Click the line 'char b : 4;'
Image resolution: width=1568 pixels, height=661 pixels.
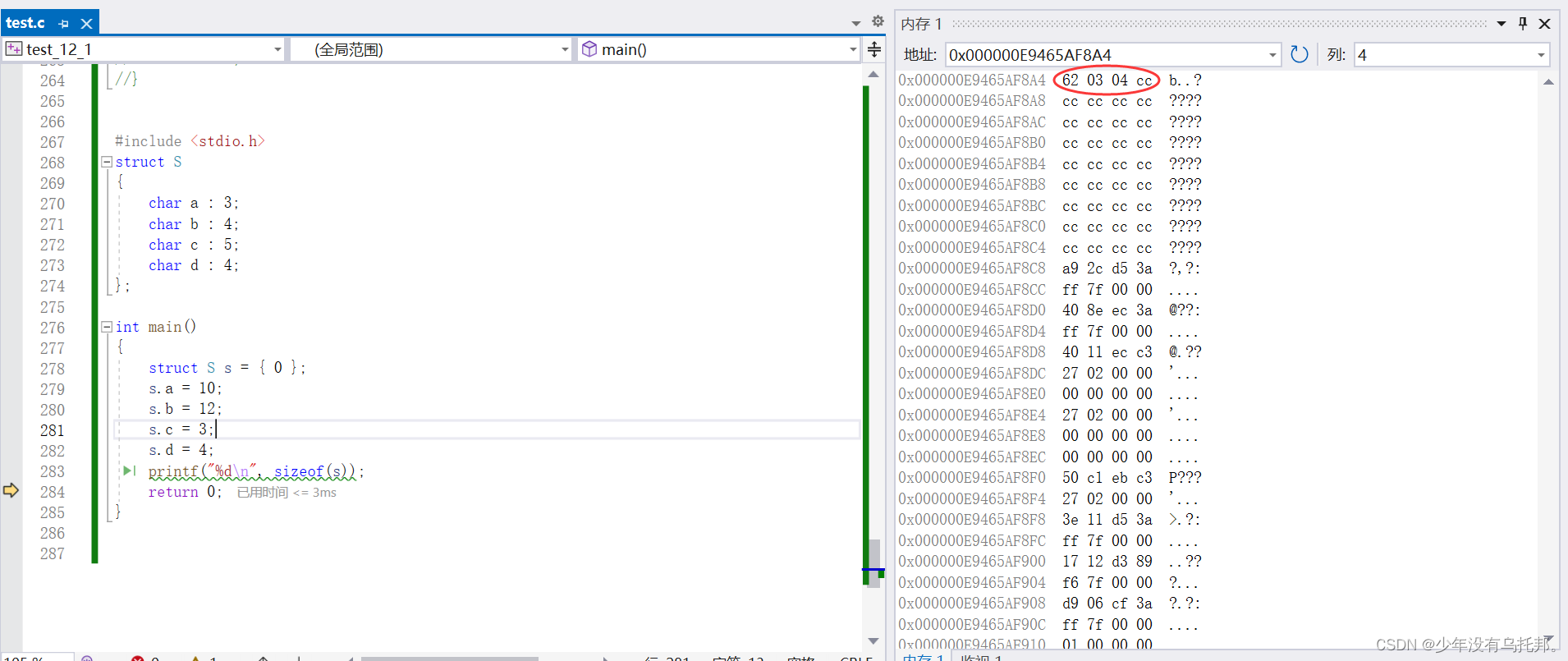pyautogui.click(x=194, y=224)
